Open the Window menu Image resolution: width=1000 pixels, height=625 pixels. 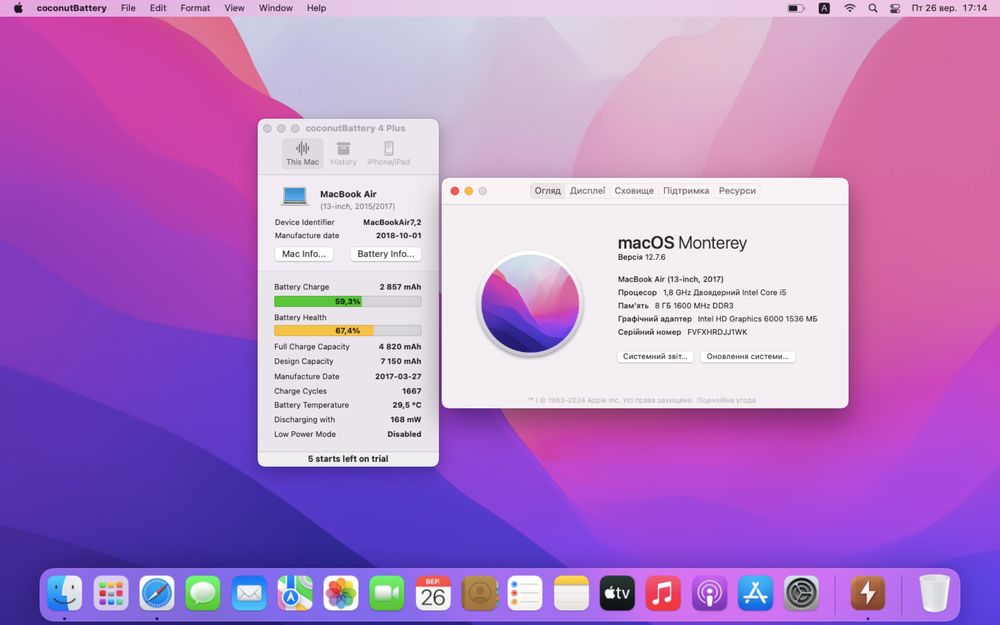click(276, 8)
